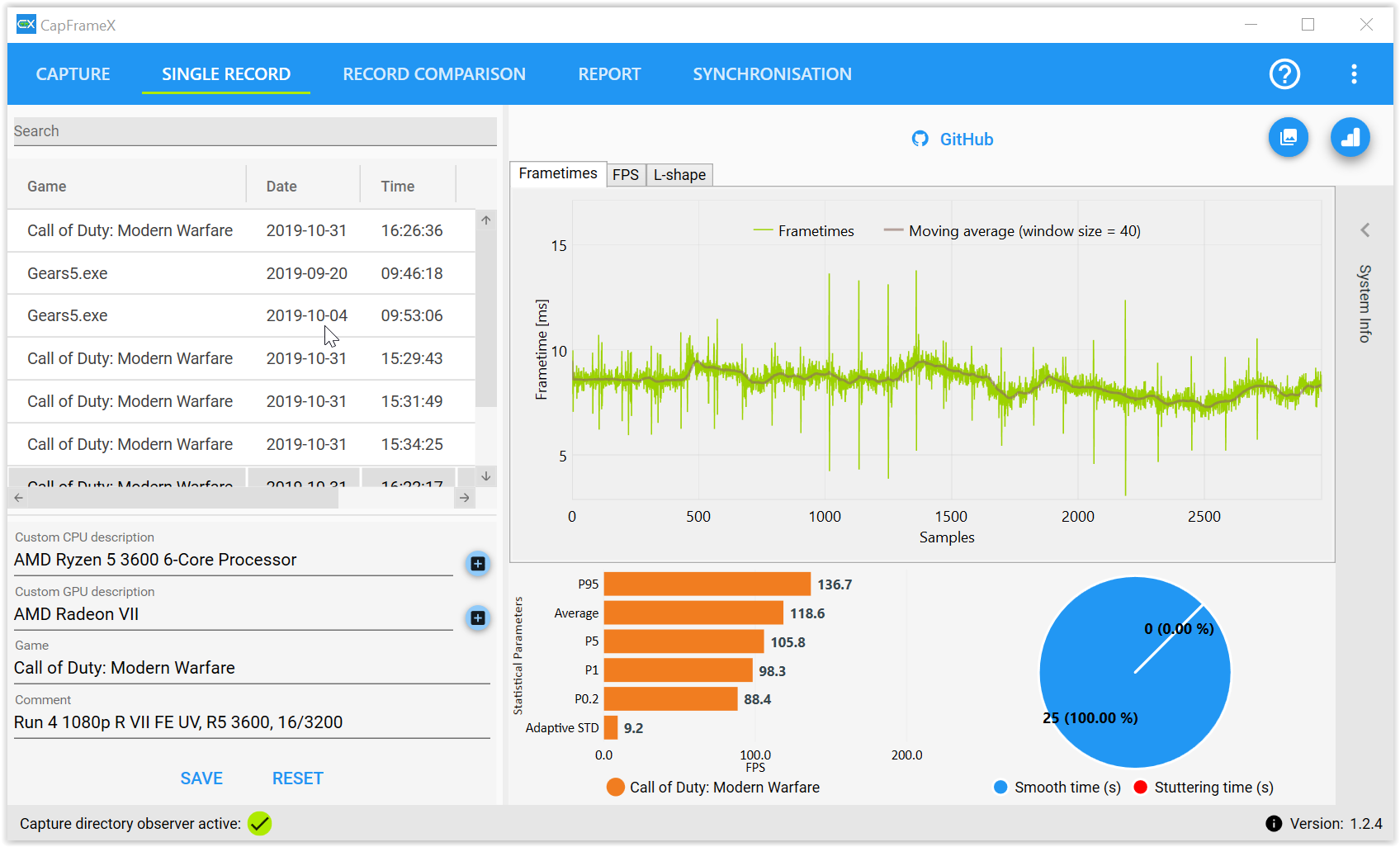Click the vertical scrollbar thumb
This screenshot has height=847, width=1400.
pyautogui.click(x=486, y=319)
